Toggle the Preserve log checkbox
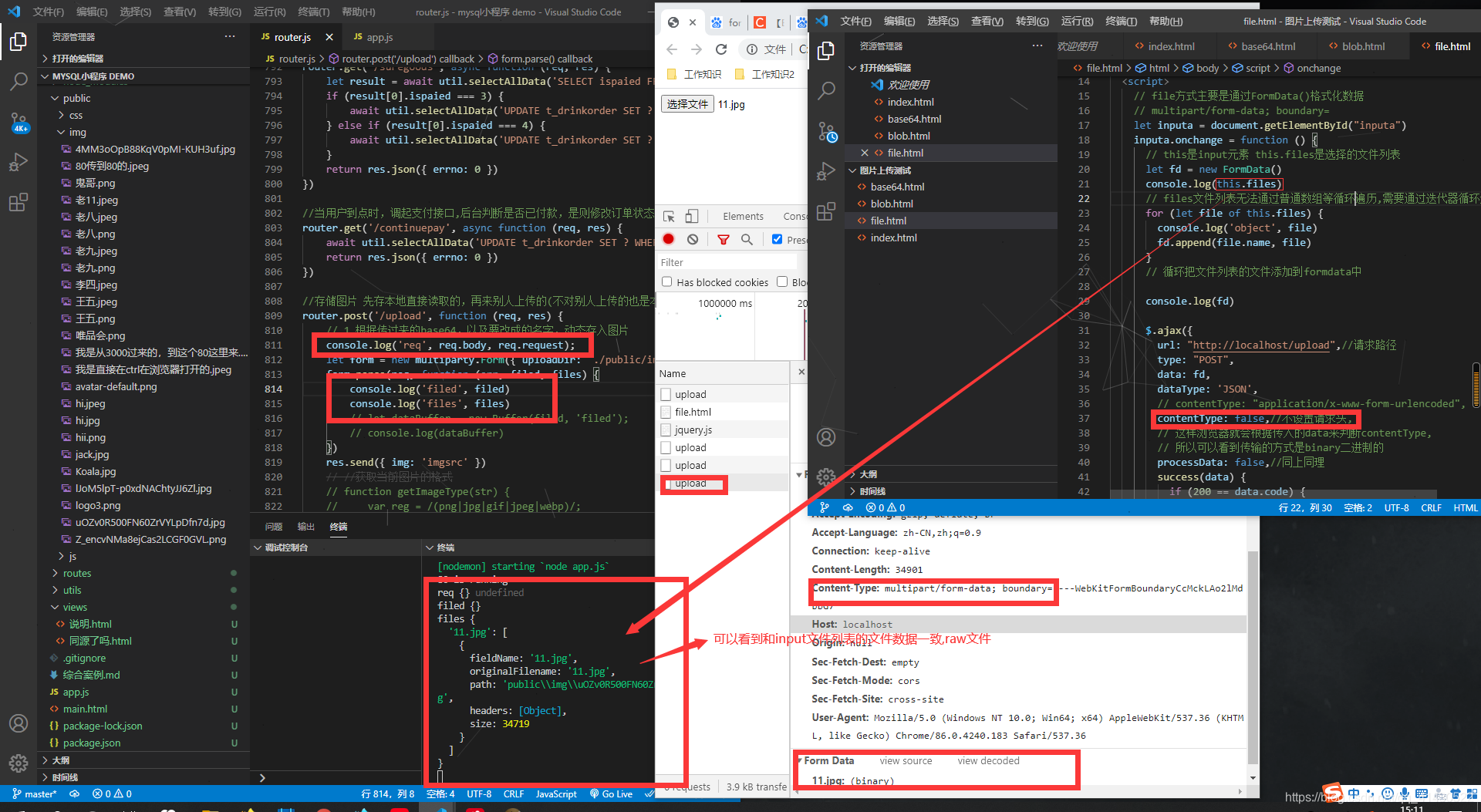The image size is (1481, 812). [x=777, y=239]
